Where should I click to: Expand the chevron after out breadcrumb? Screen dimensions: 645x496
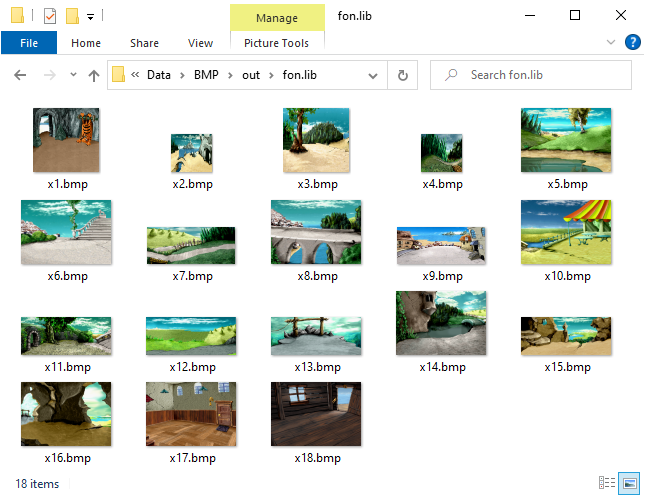pos(271,75)
